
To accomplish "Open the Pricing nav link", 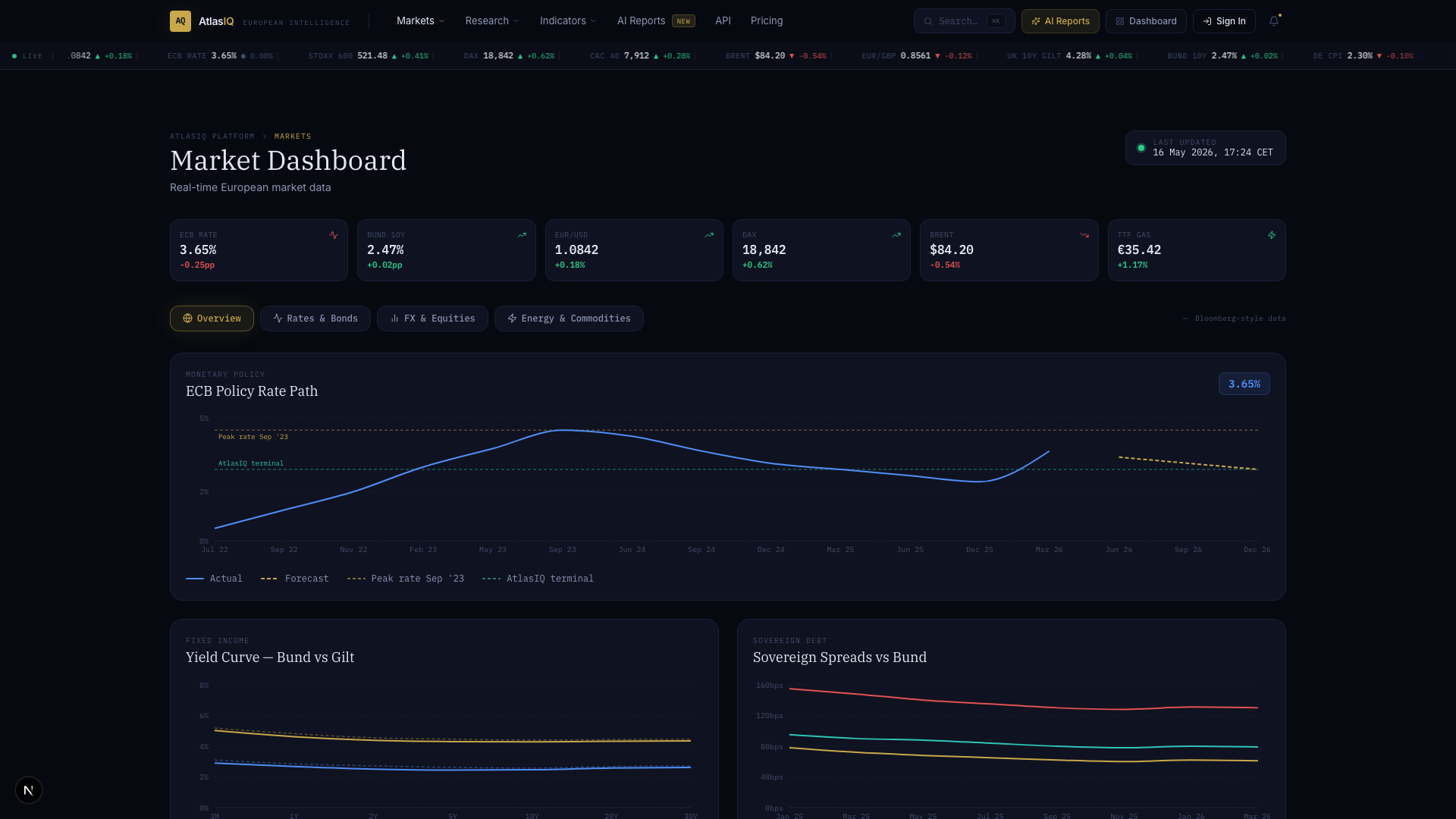I will point(767,21).
